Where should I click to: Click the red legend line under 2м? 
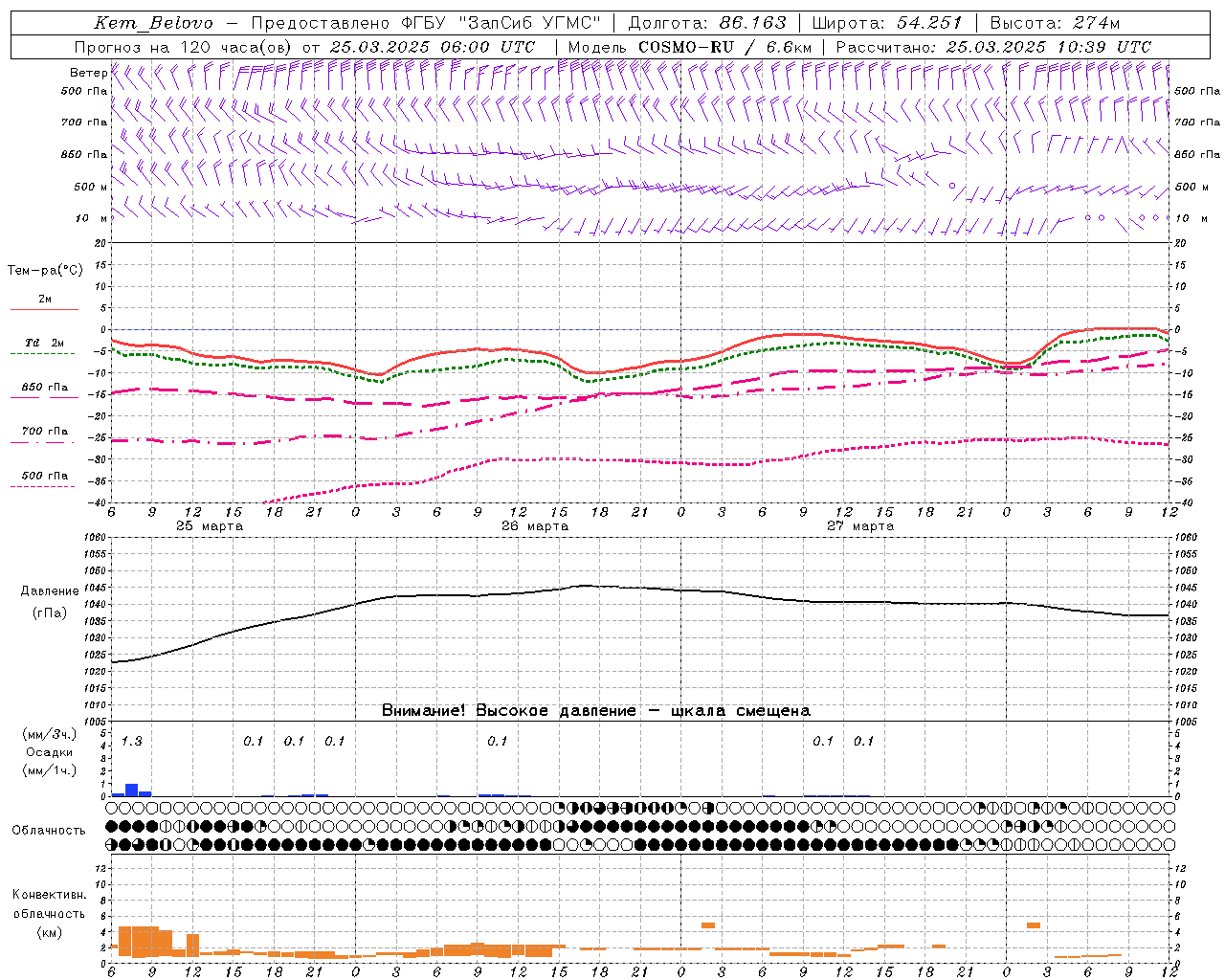[44, 310]
